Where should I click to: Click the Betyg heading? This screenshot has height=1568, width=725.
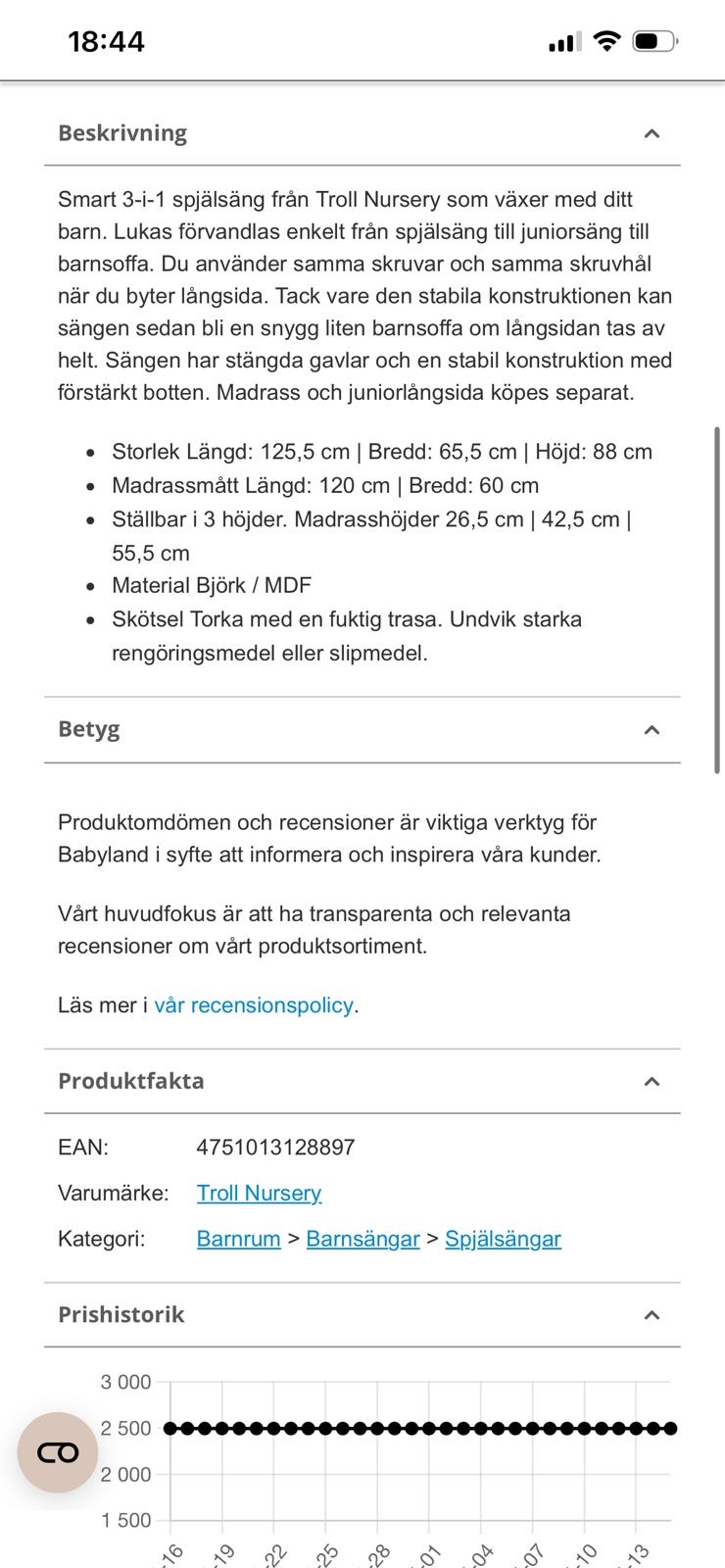coord(89,729)
